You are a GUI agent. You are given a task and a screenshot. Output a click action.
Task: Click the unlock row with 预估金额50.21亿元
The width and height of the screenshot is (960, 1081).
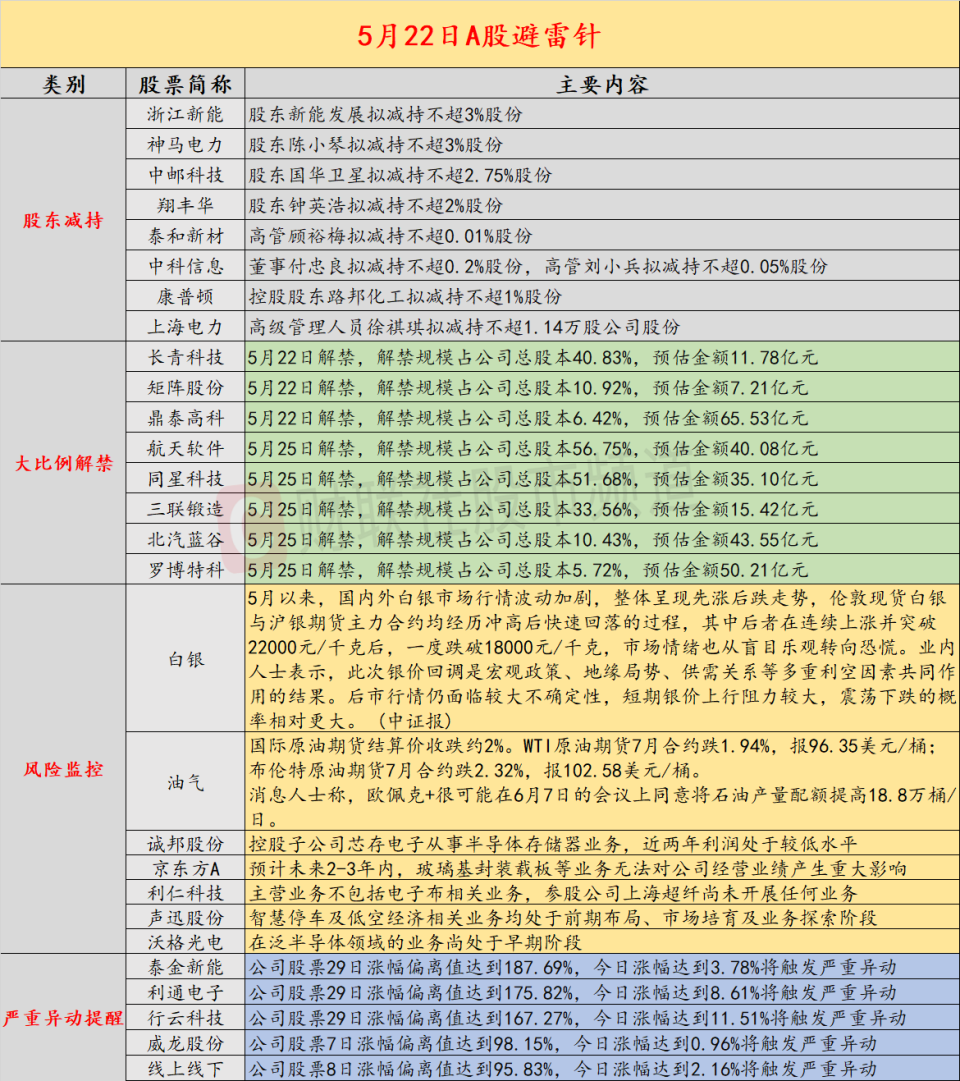click(x=602, y=569)
